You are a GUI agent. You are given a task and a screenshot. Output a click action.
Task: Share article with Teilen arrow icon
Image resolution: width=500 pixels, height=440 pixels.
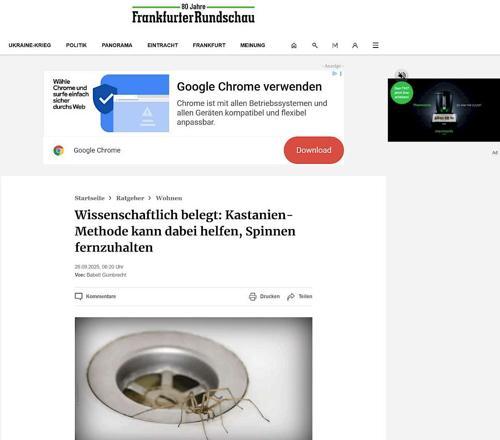pyautogui.click(x=291, y=296)
